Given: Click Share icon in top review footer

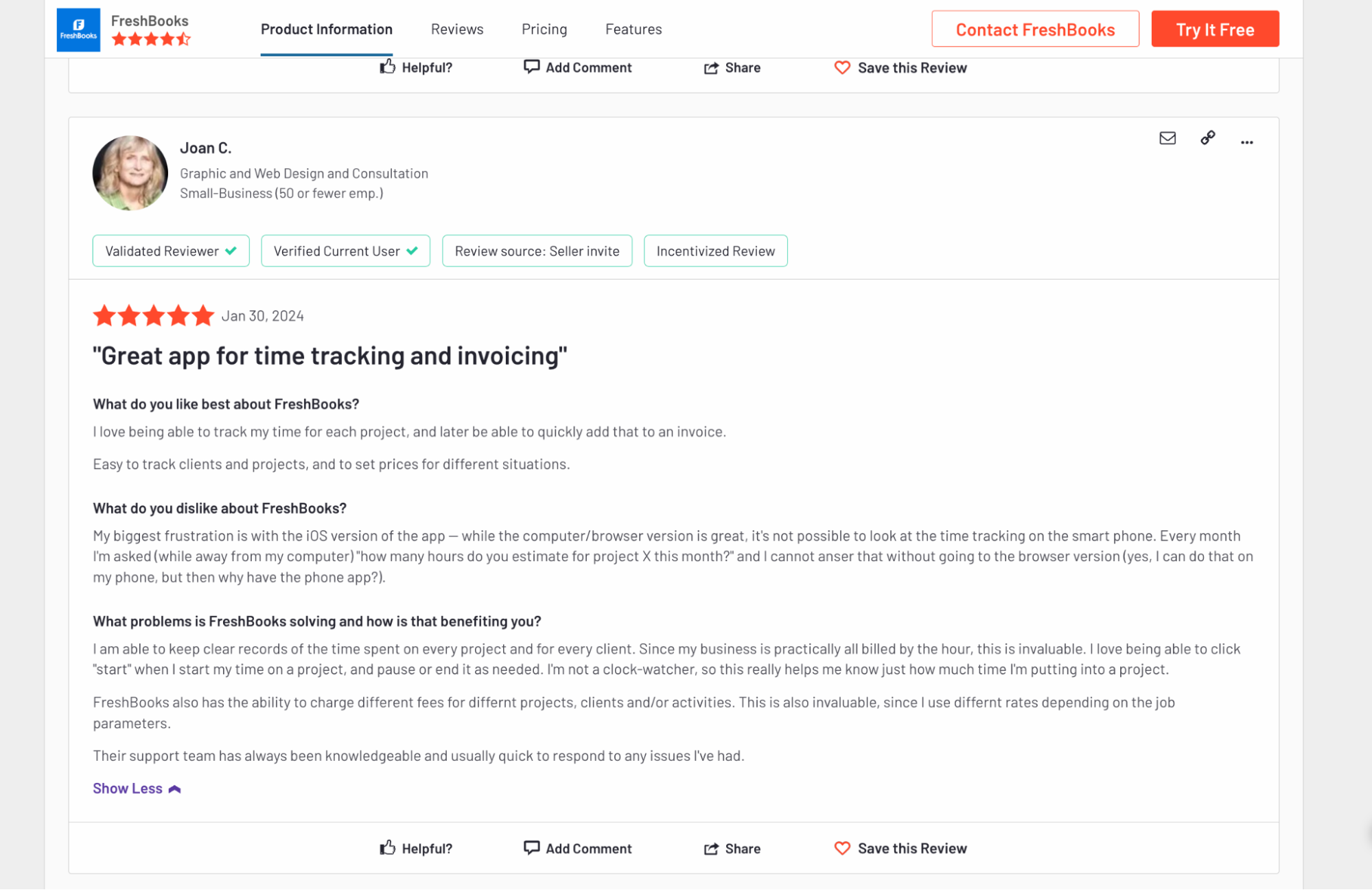Looking at the screenshot, I should 711,68.
